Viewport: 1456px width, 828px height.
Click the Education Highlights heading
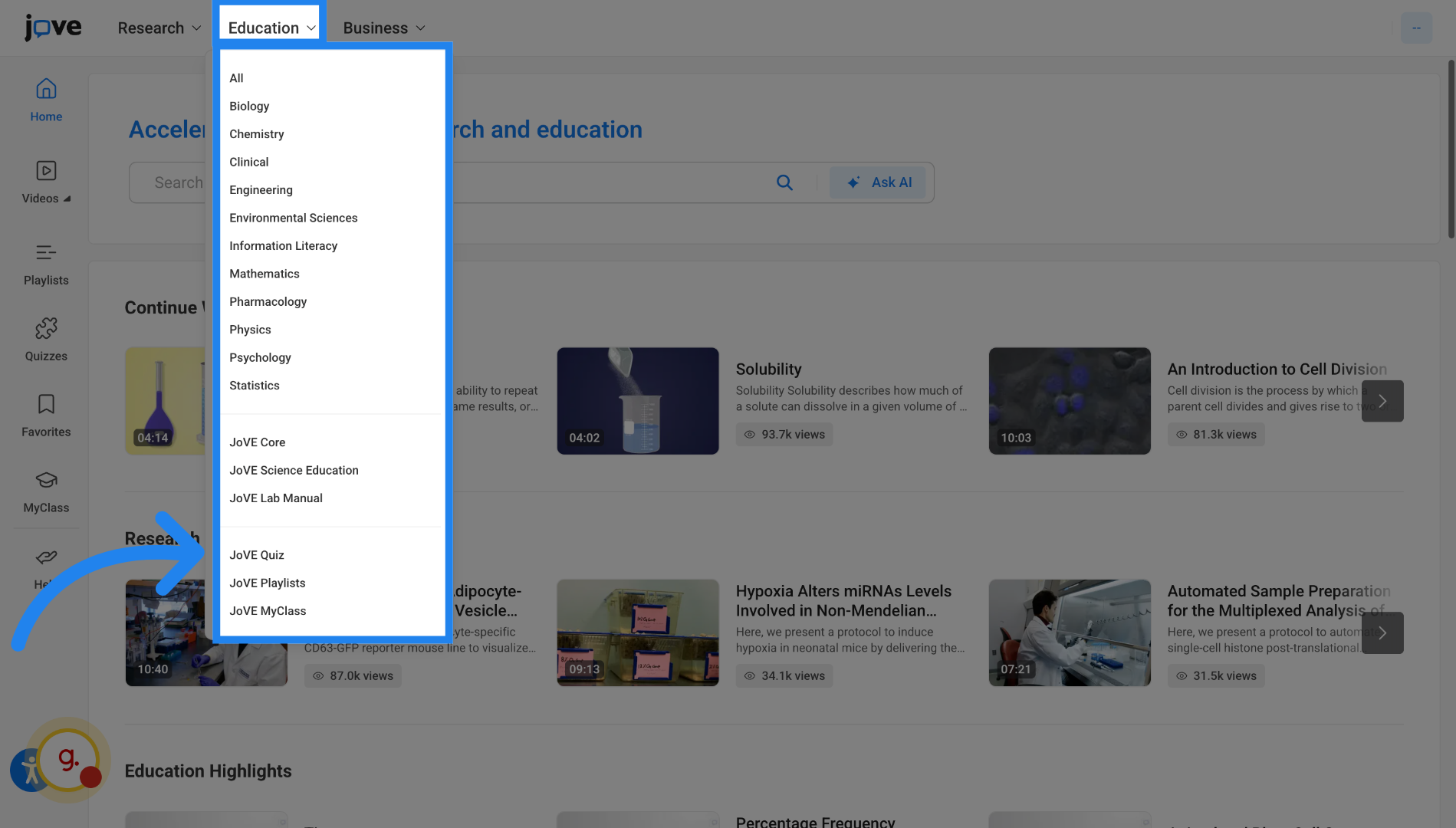tap(208, 771)
